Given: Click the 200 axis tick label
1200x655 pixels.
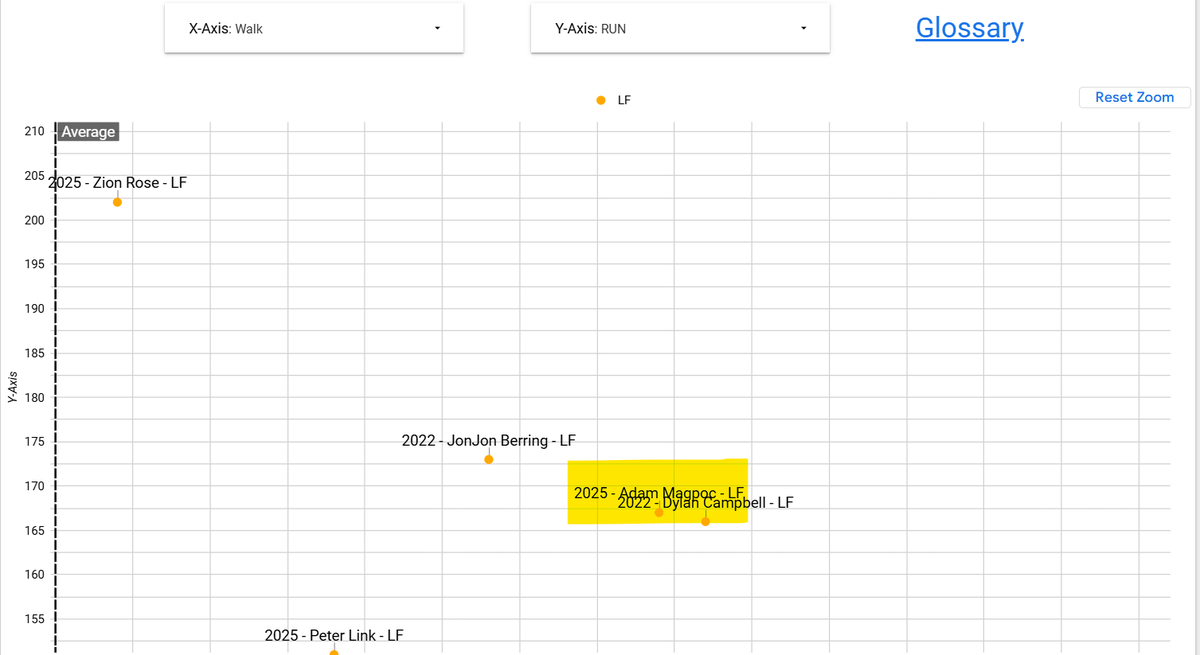Looking at the screenshot, I should coord(33,220).
